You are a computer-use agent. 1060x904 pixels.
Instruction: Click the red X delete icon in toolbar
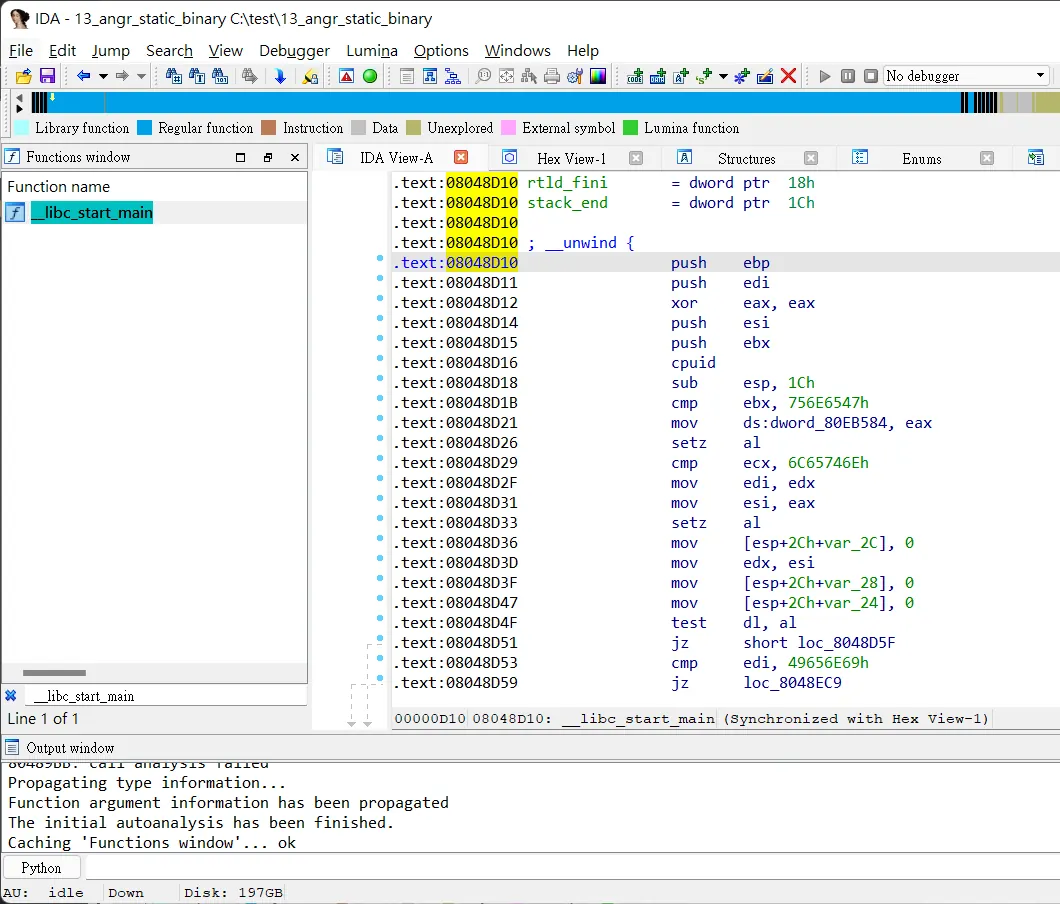click(788, 76)
